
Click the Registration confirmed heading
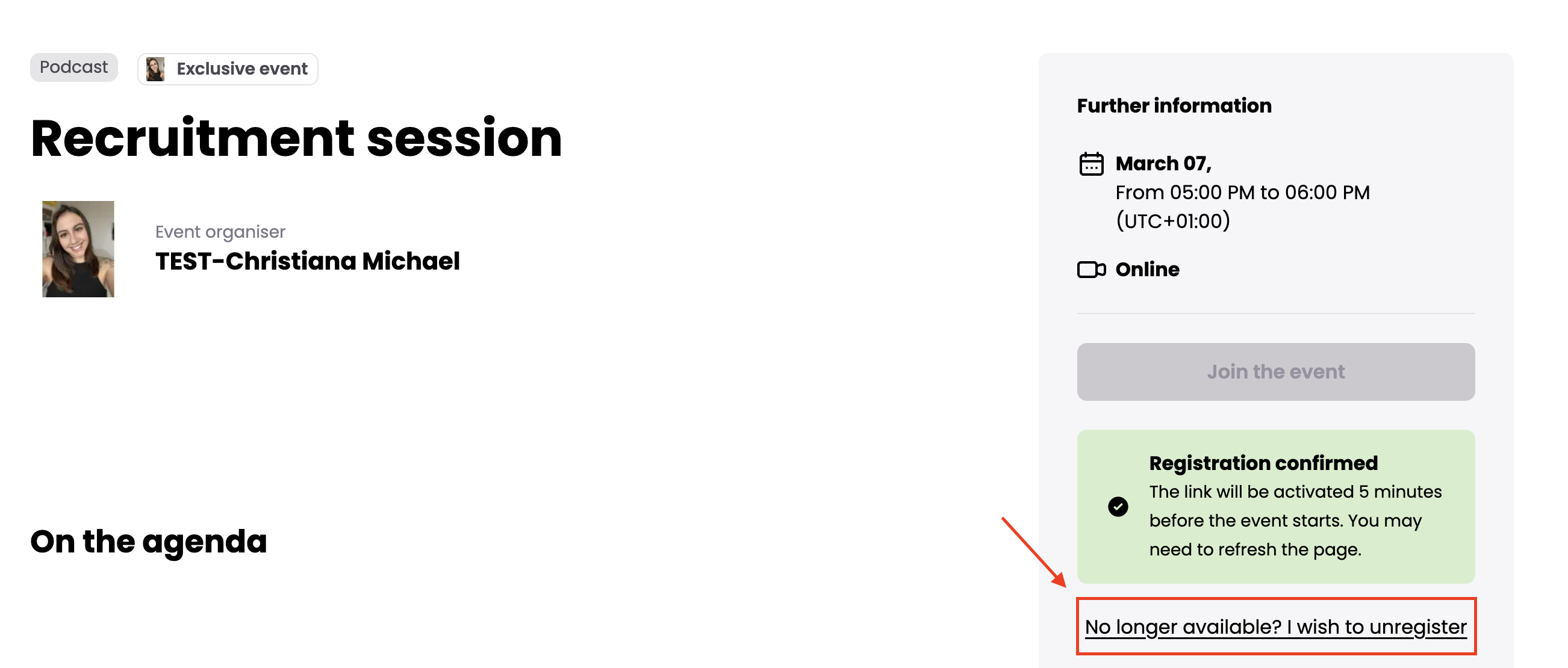click(x=1263, y=463)
